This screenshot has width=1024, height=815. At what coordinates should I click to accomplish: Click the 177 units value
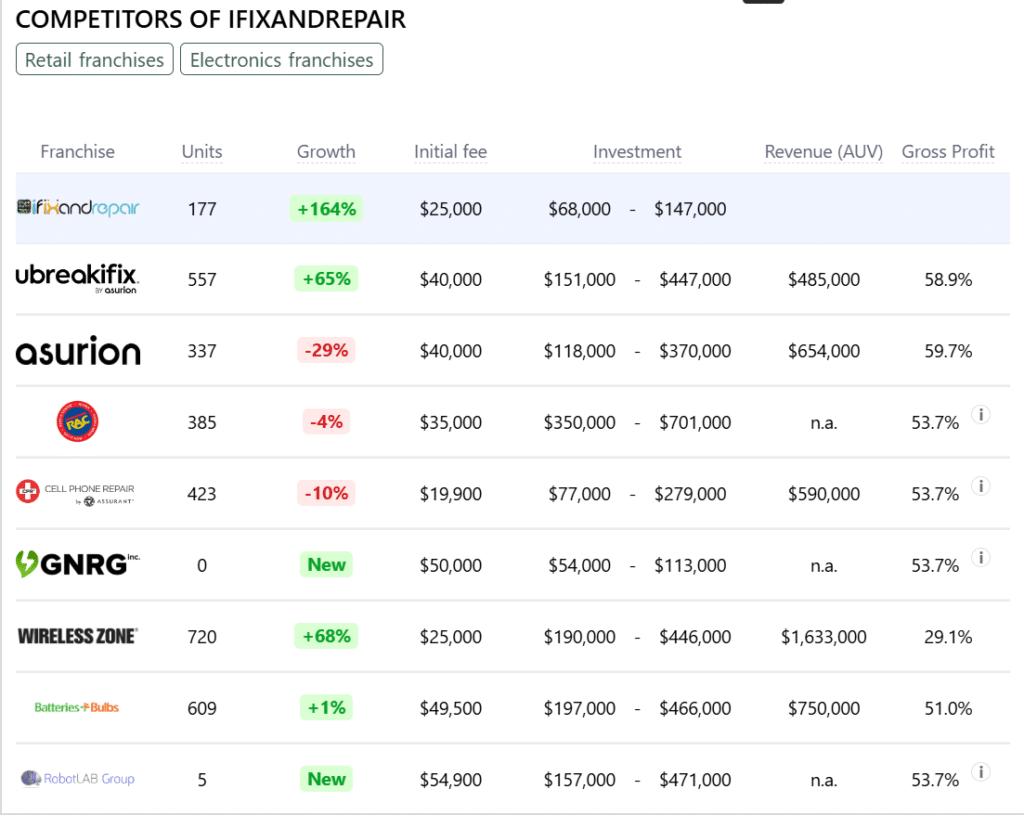(x=202, y=209)
